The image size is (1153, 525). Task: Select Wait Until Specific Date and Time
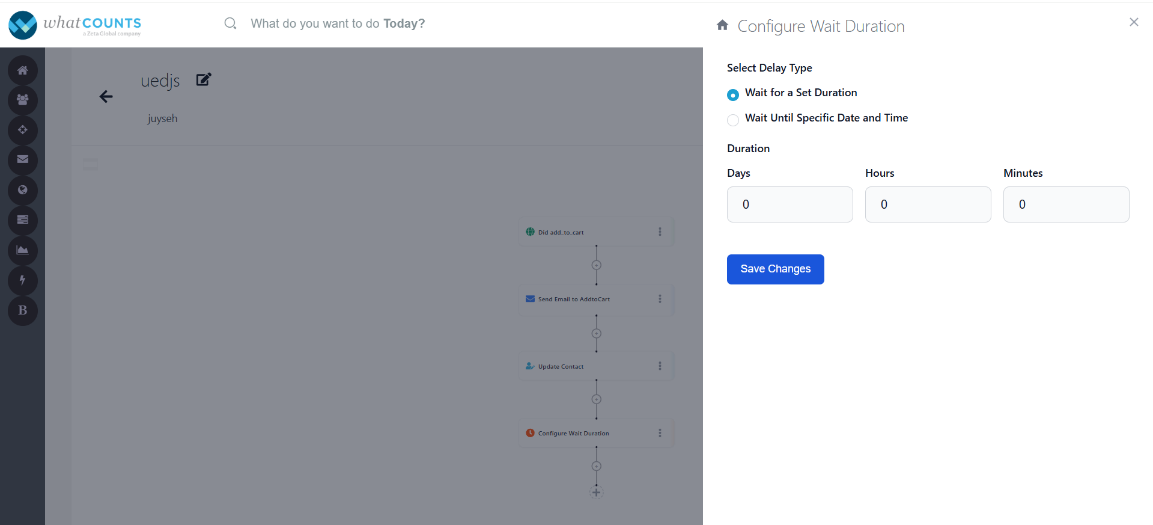pos(733,119)
